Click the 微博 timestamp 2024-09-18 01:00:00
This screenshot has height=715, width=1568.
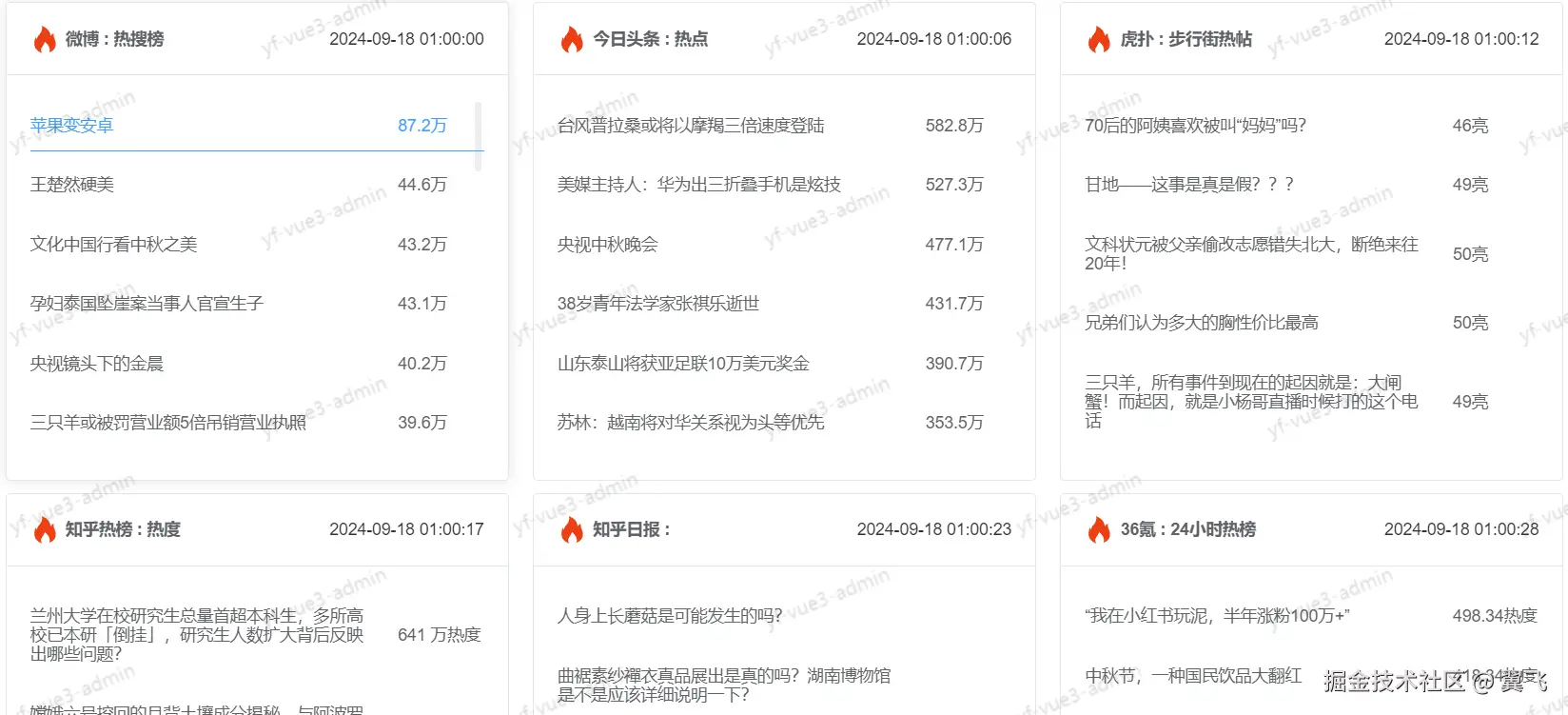click(x=406, y=39)
